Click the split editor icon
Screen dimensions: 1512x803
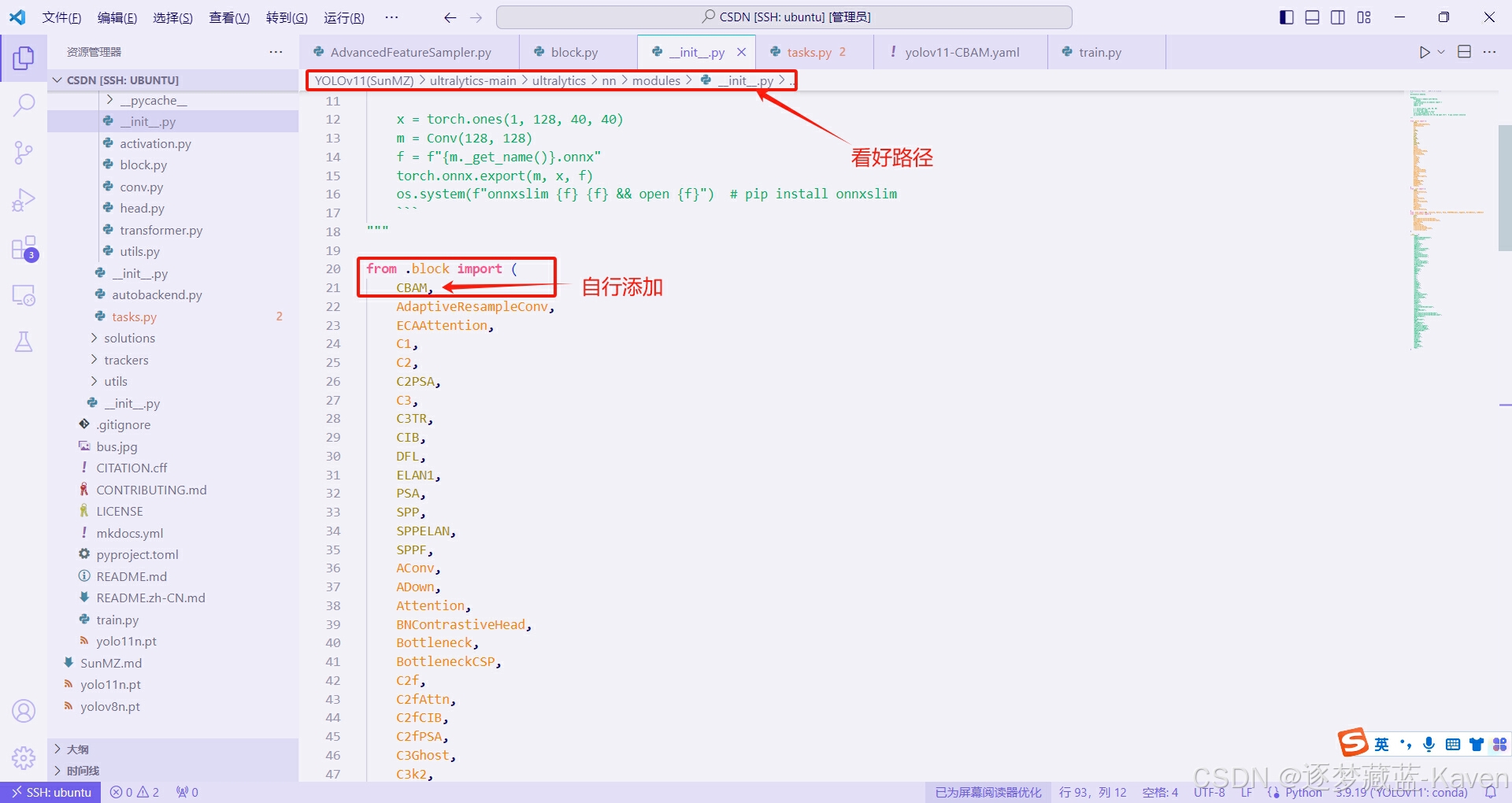click(x=1464, y=52)
